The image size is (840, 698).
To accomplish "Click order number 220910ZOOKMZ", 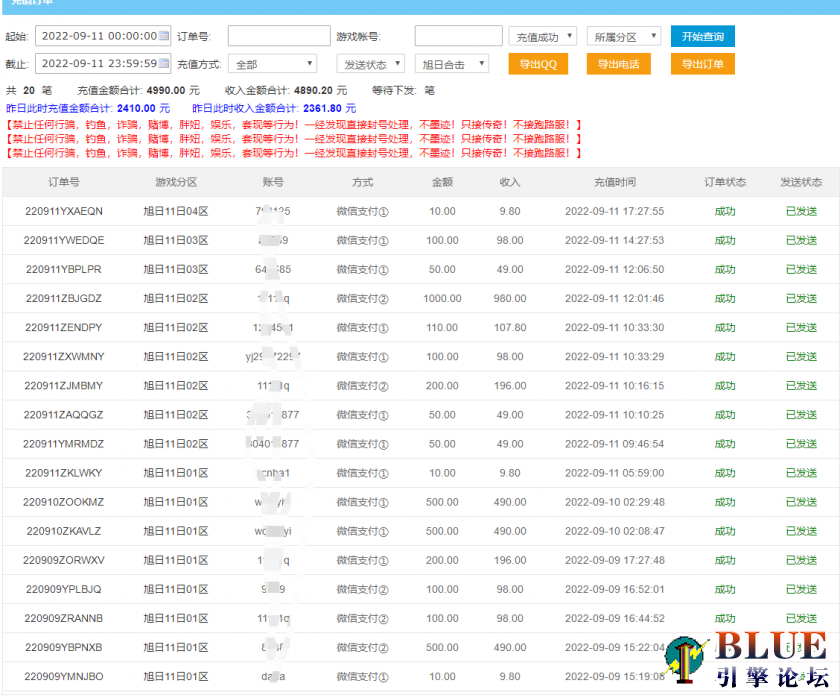I will 64,502.
